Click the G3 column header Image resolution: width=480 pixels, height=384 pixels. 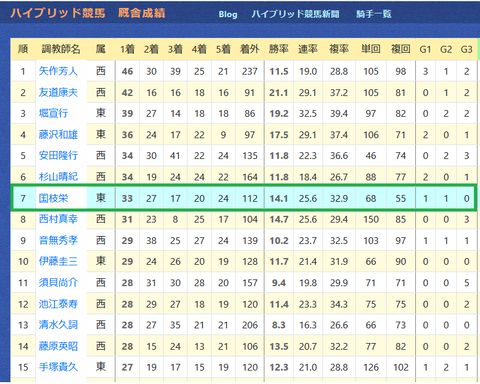[467, 49]
